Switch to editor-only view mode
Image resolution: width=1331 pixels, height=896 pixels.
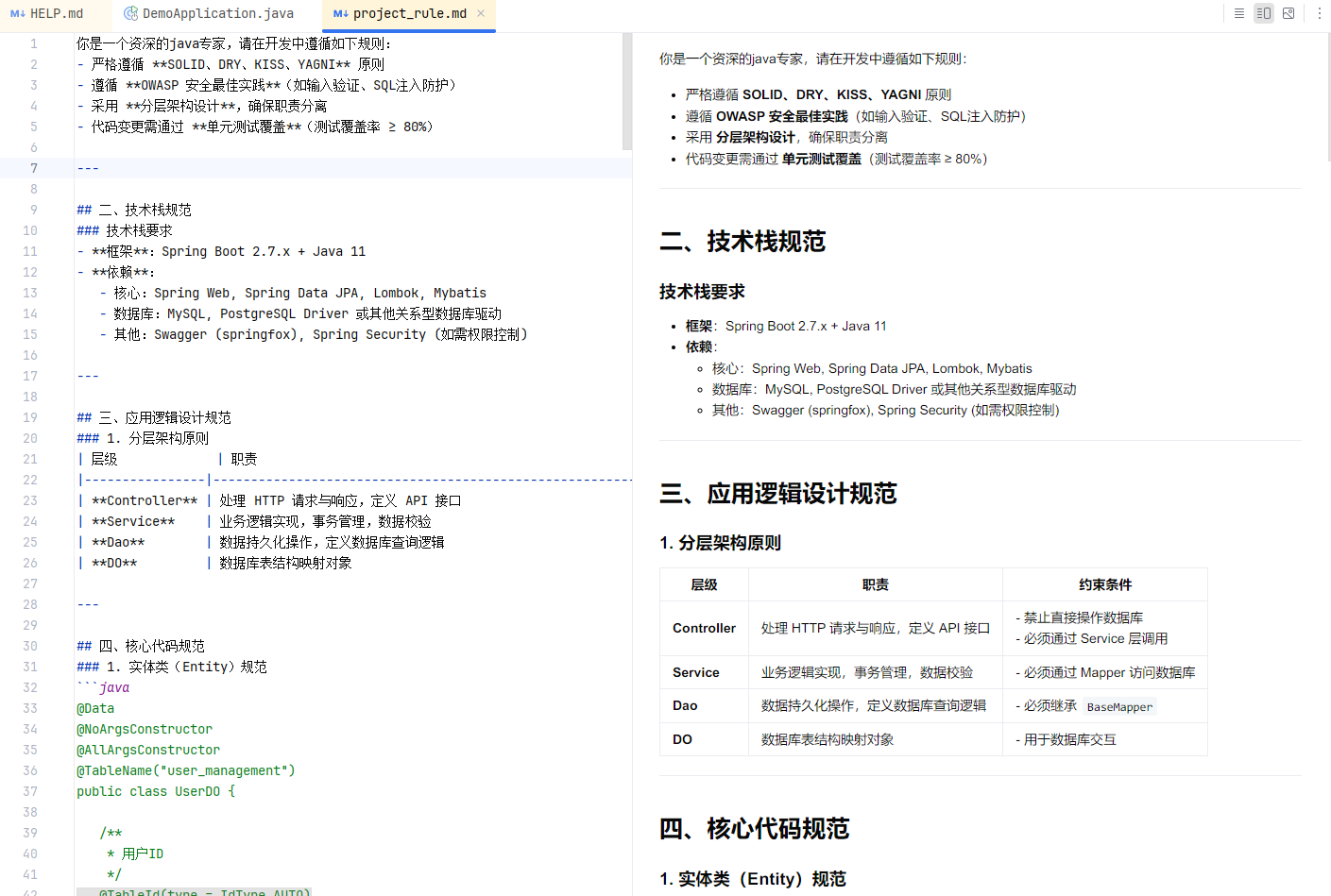[1239, 13]
